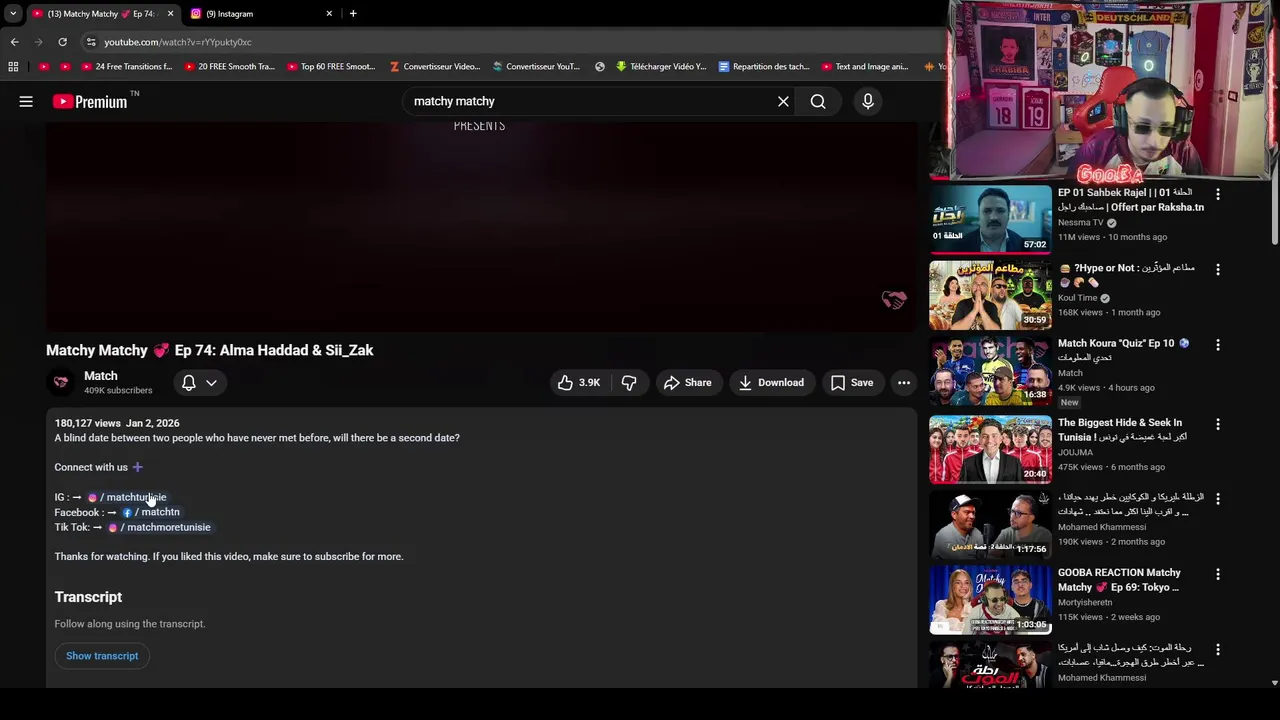Download the video
The height and width of the screenshot is (720, 1280).
pos(771,382)
